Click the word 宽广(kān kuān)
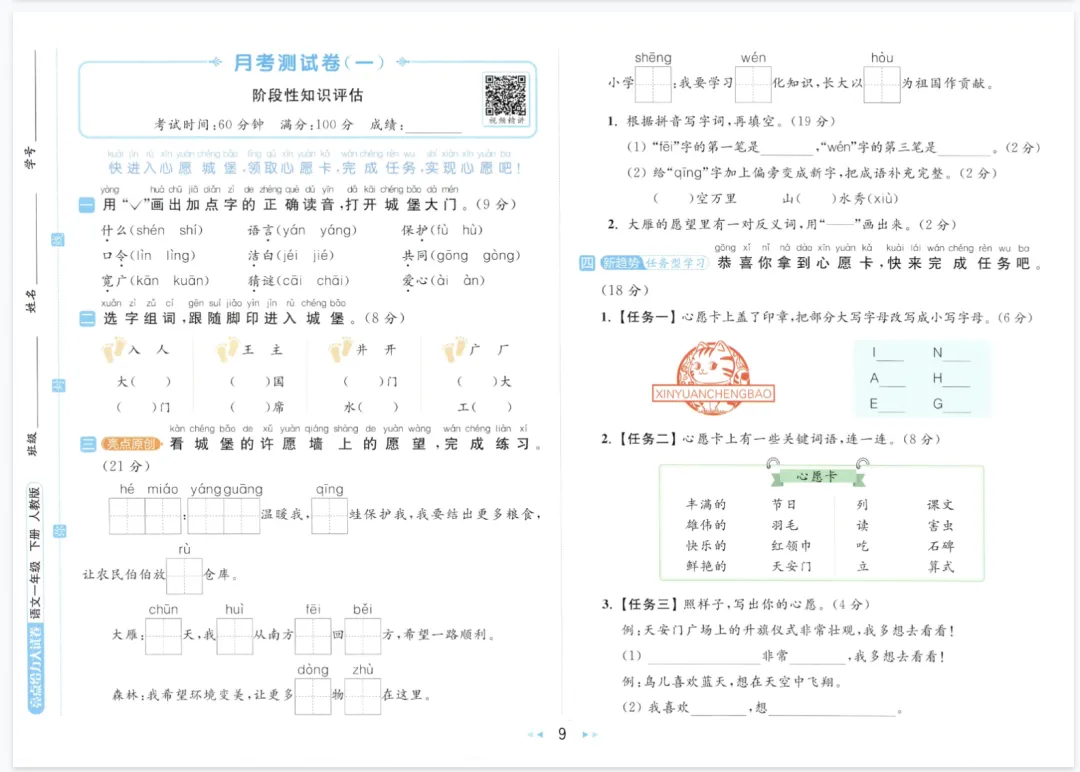This screenshot has height=772, width=1080. pyautogui.click(x=155, y=281)
